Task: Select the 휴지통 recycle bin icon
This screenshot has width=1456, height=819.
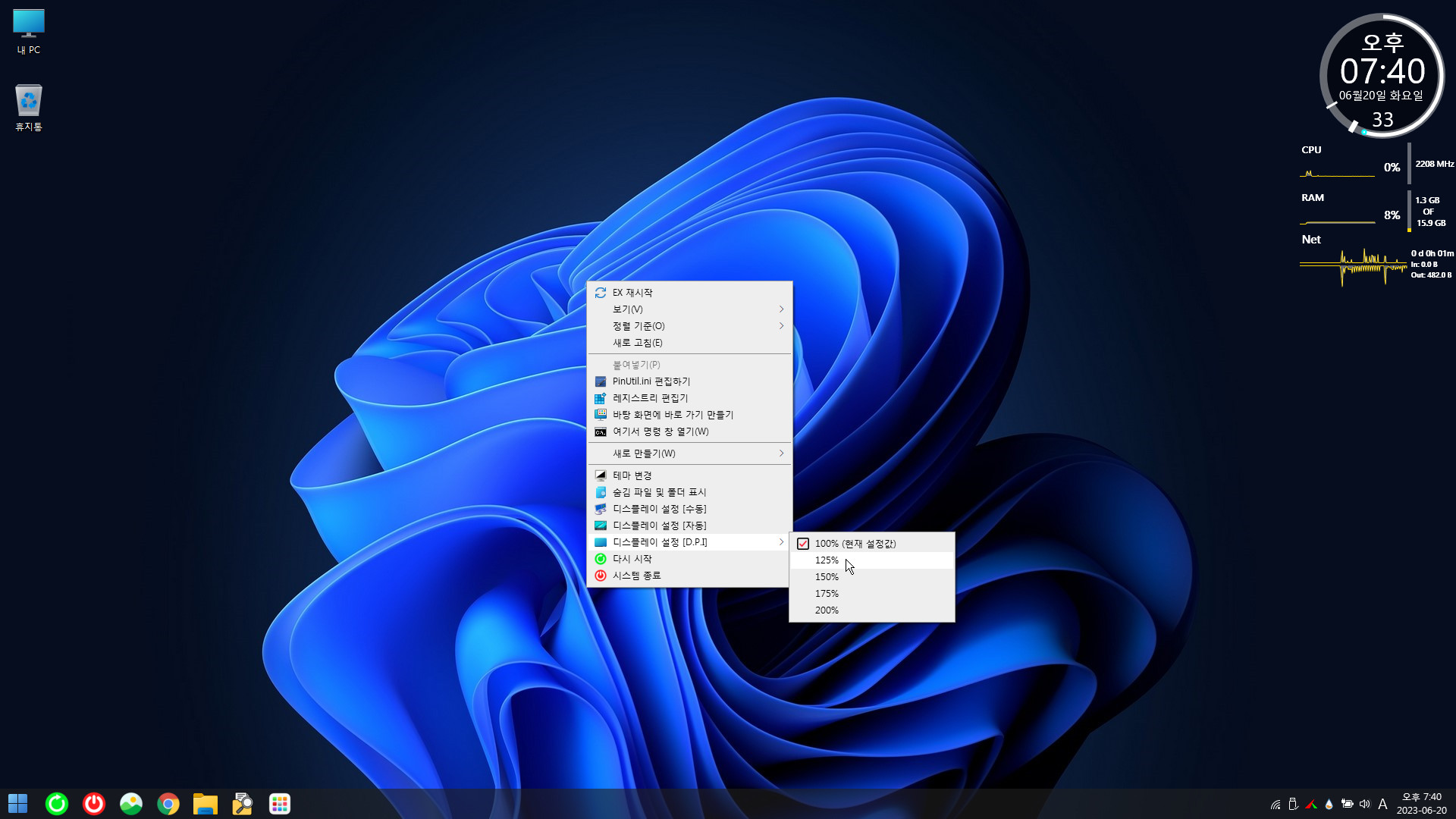Action: coord(29,108)
